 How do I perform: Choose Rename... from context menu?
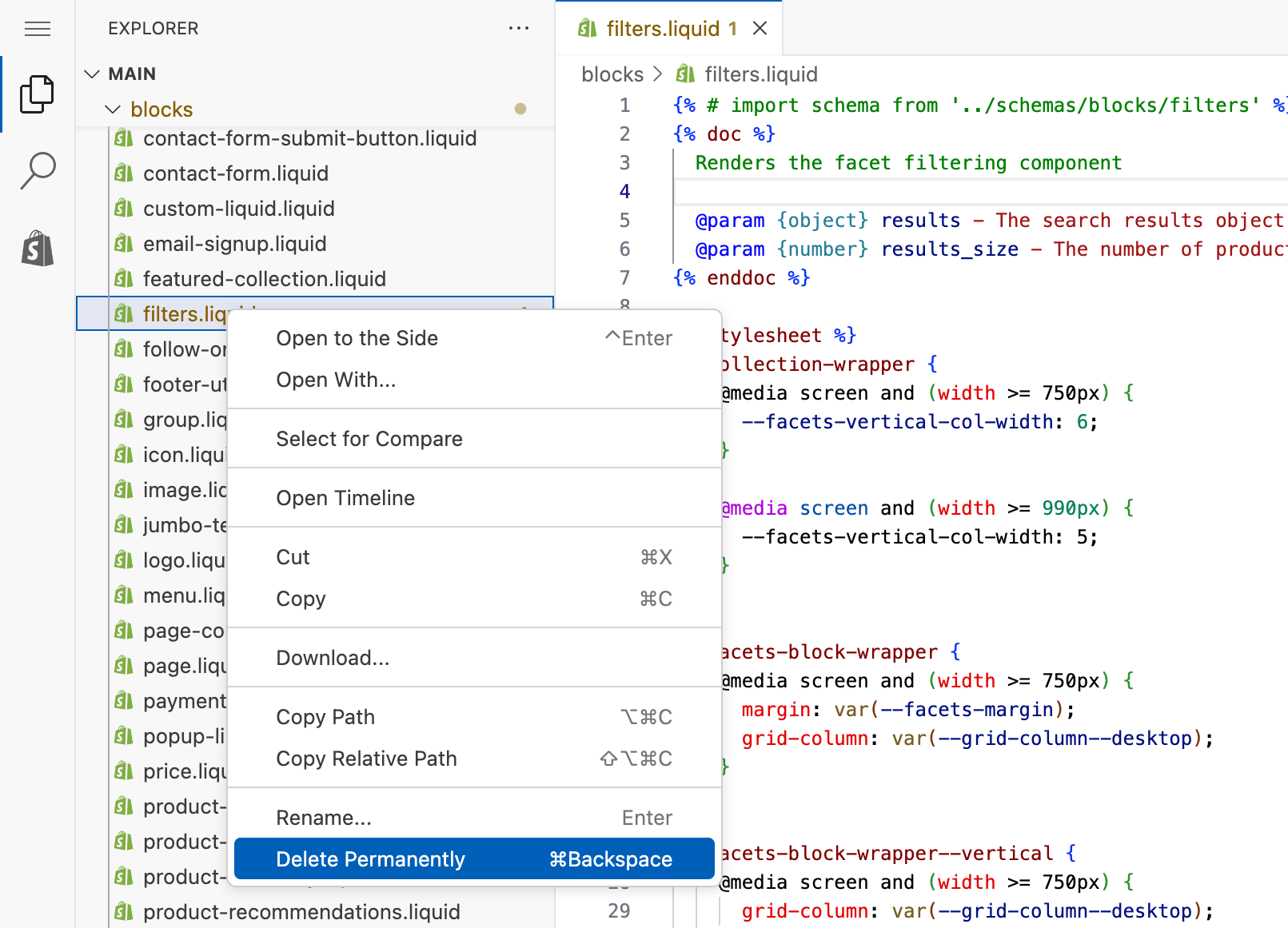(x=474, y=818)
